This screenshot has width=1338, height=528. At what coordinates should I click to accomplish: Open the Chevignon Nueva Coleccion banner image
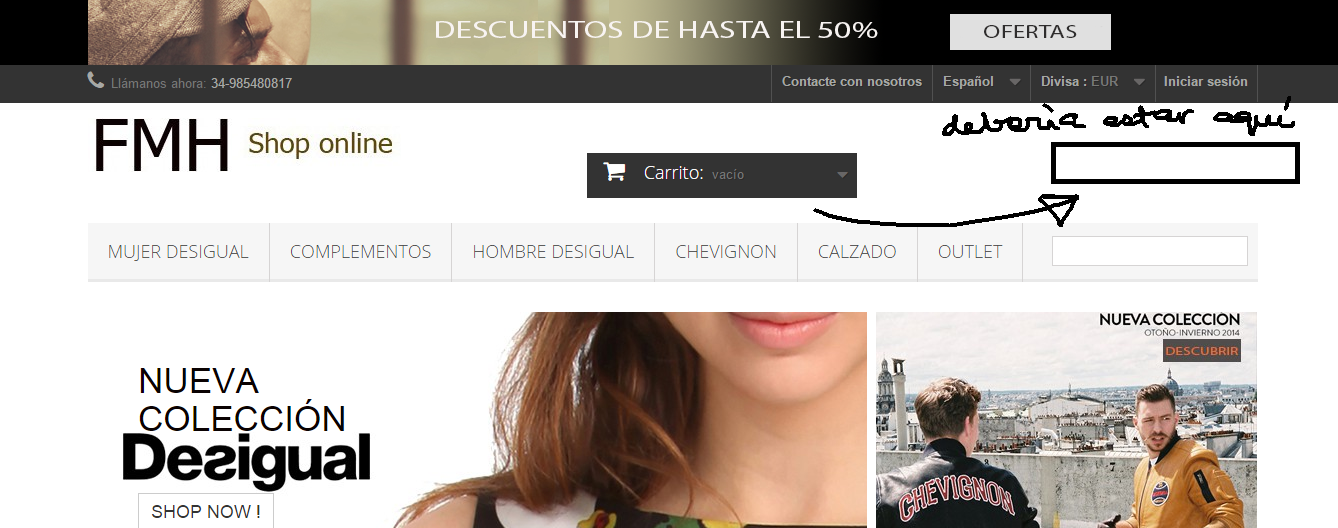point(1066,420)
